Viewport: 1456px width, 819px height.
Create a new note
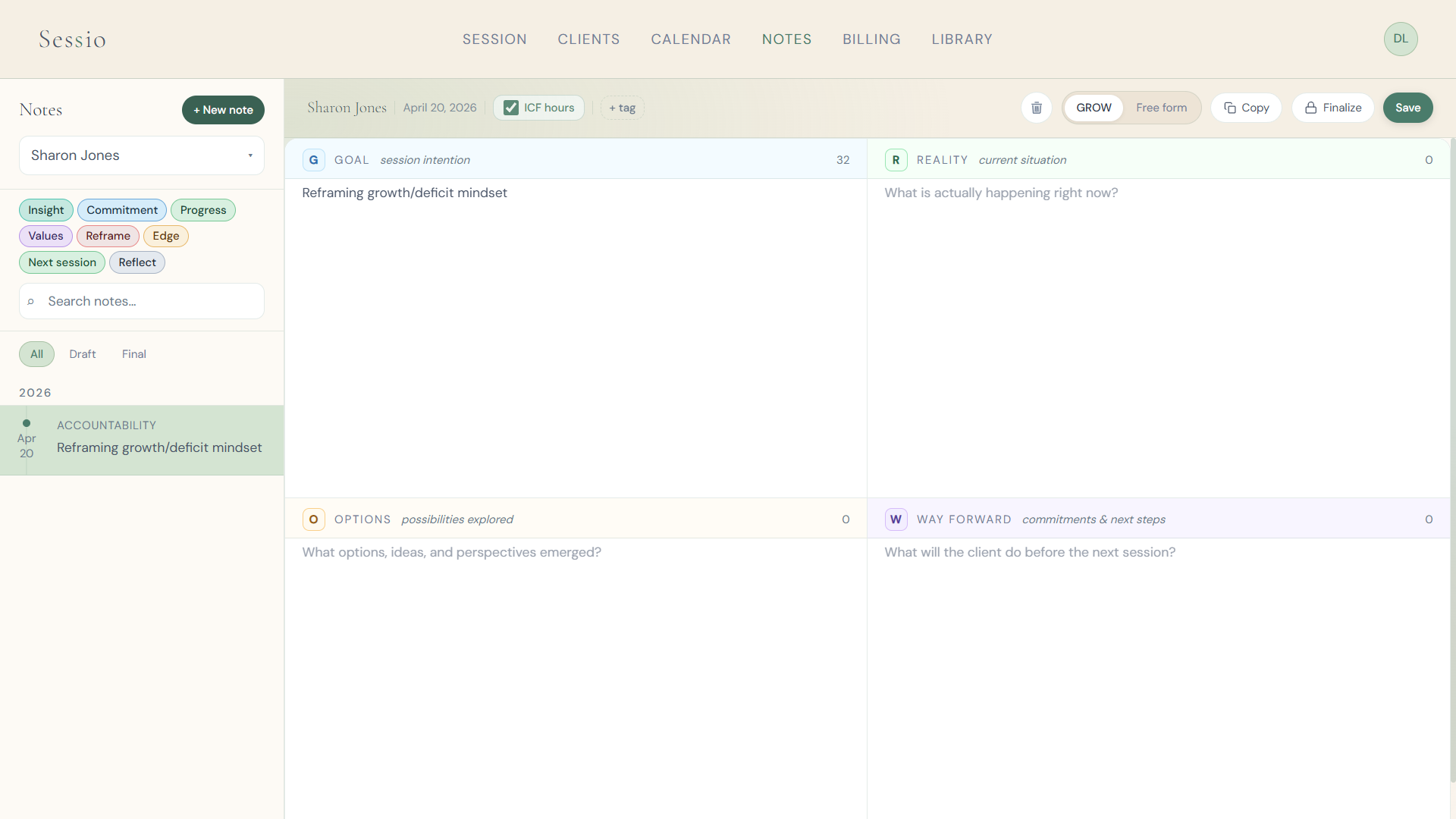click(x=223, y=110)
